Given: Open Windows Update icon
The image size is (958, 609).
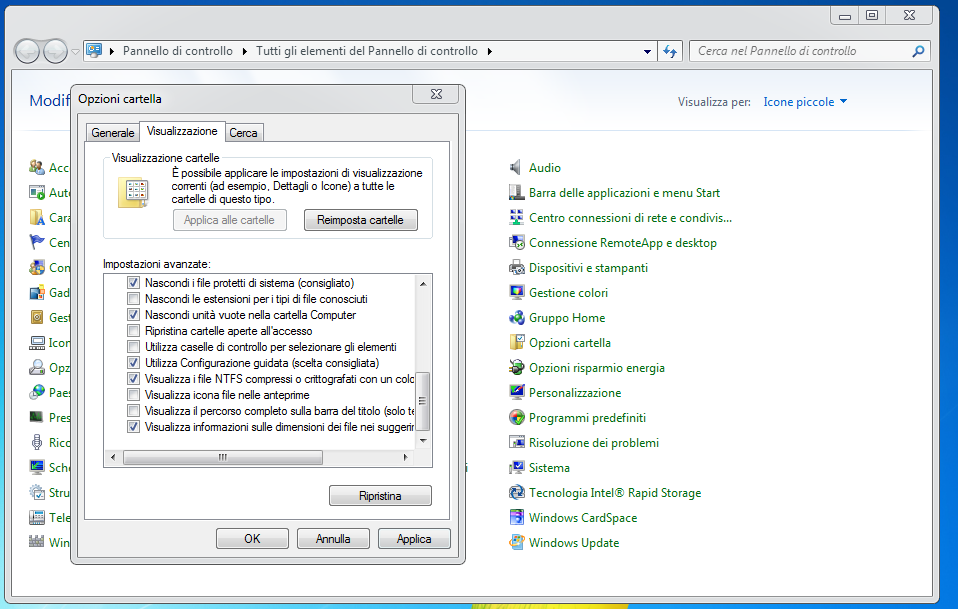Looking at the screenshot, I should point(517,543).
